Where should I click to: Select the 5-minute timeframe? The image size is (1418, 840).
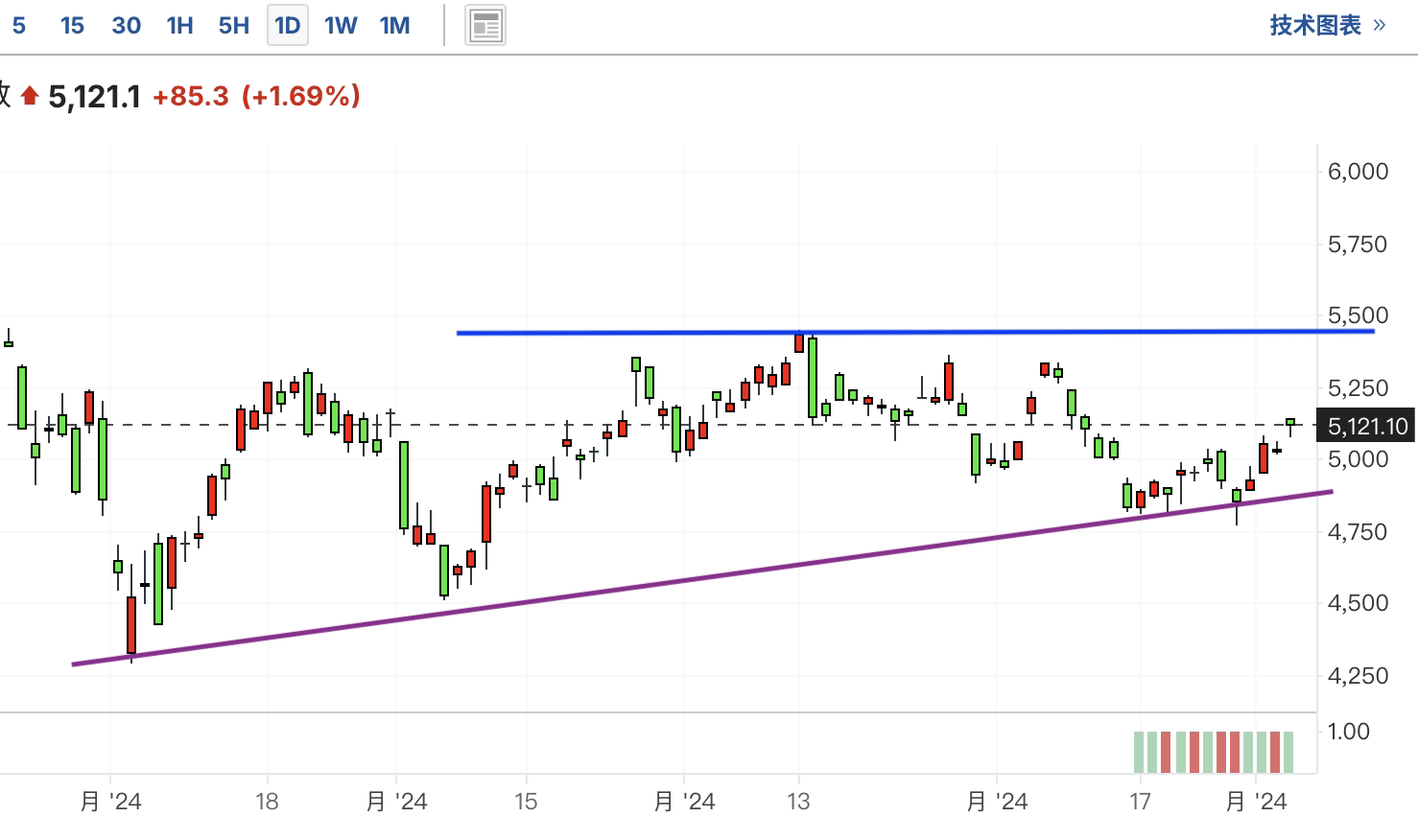pyautogui.click(x=18, y=26)
